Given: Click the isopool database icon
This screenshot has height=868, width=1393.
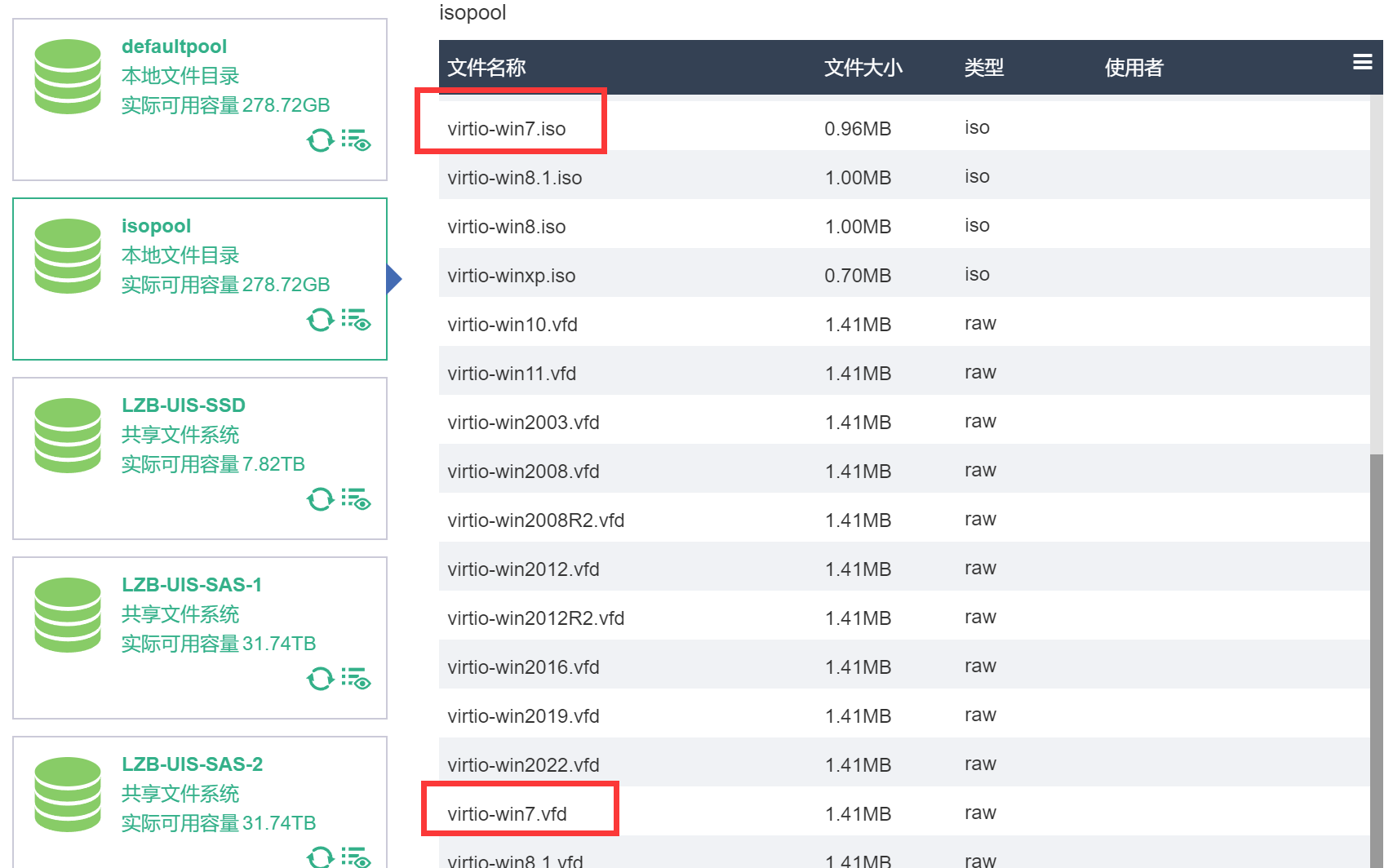Looking at the screenshot, I should pyautogui.click(x=68, y=256).
